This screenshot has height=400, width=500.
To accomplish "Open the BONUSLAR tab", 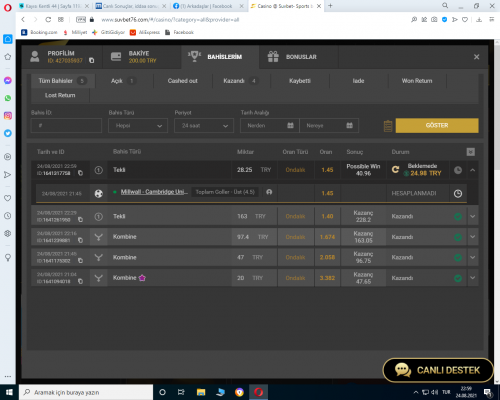I will 299,57.
